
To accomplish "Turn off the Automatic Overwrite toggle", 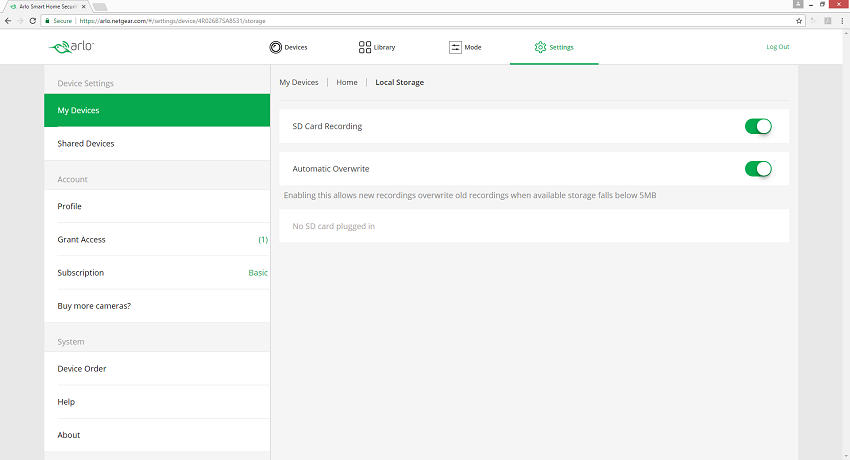I will point(758,169).
